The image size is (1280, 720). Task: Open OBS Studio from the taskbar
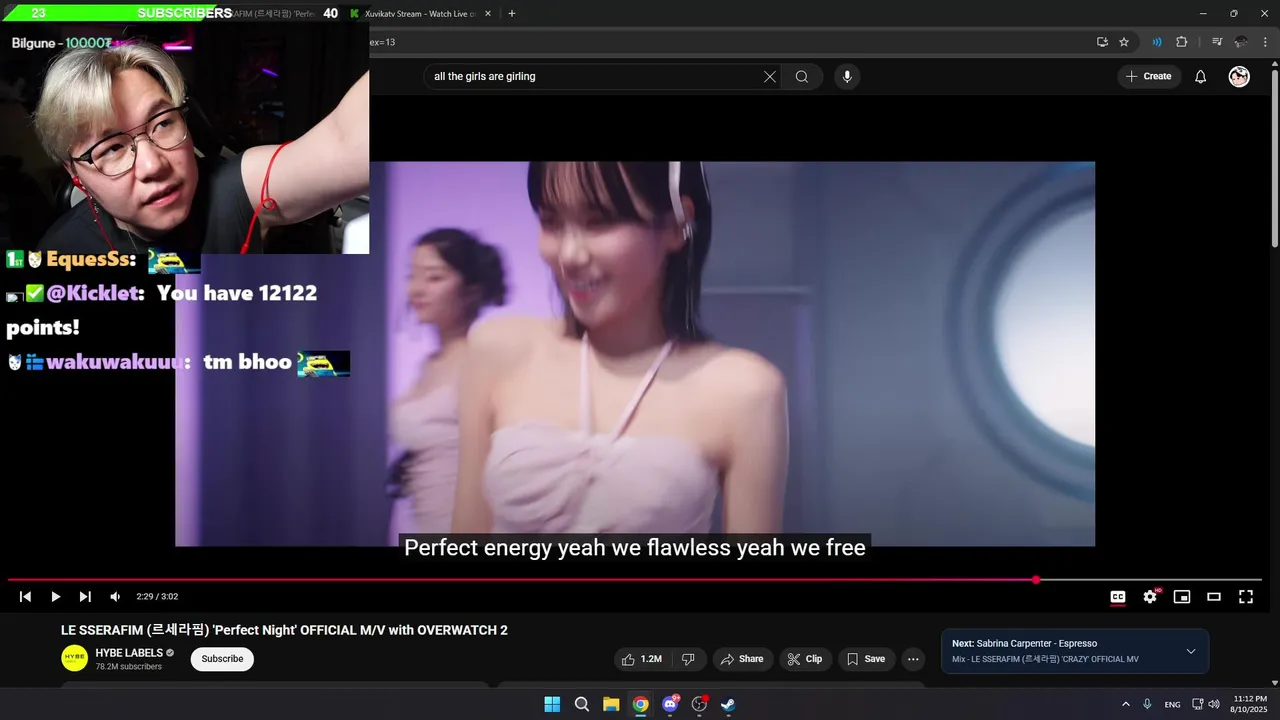(x=699, y=704)
